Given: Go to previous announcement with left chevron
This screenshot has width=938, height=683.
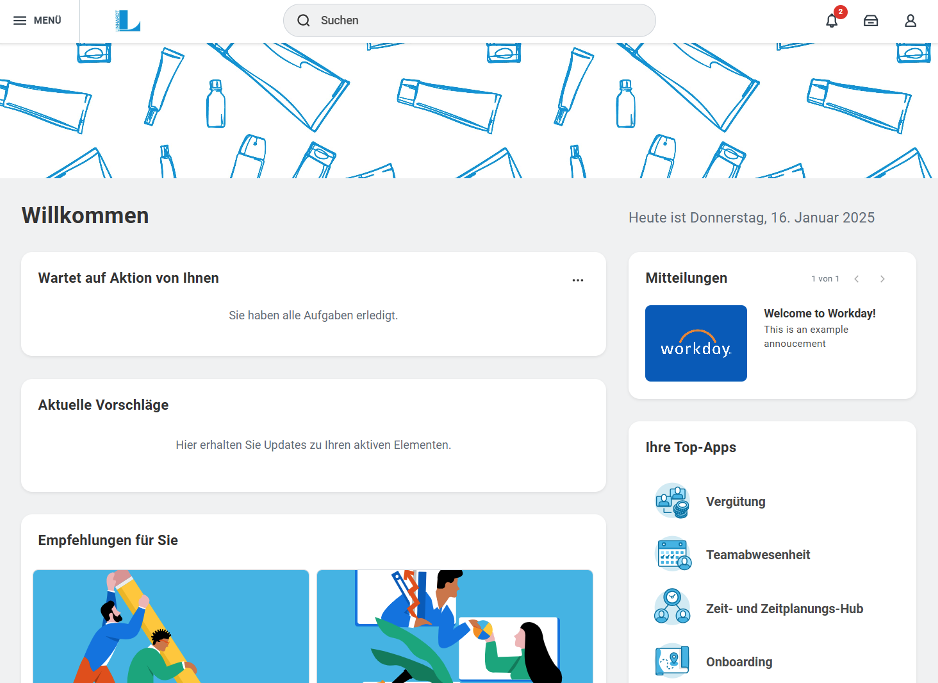Looking at the screenshot, I should 856,279.
